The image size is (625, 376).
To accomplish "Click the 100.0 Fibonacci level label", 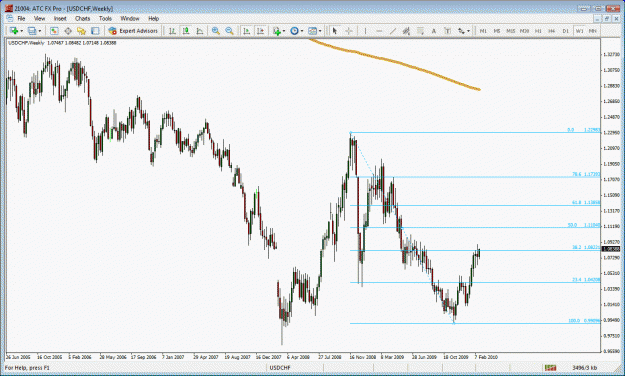I will 574,321.
